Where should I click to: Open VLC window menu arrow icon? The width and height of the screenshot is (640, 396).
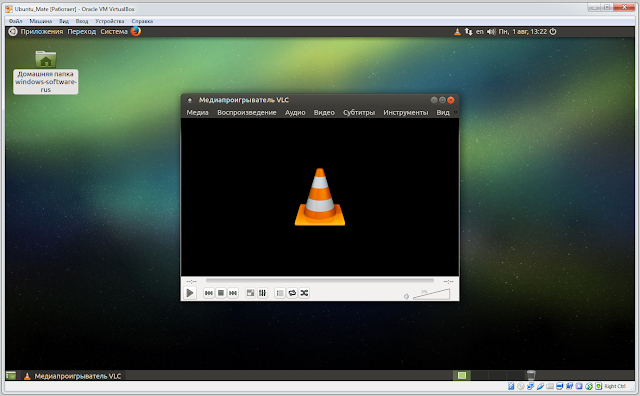[x=189, y=100]
